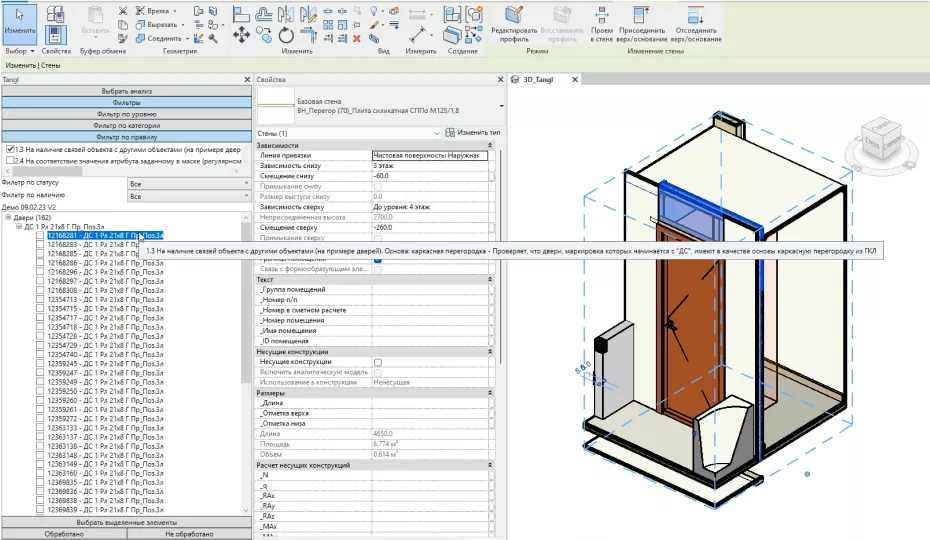The image size is (930, 540).
Task: Open Фильтр по наличию dropdown
Action: tap(189, 196)
